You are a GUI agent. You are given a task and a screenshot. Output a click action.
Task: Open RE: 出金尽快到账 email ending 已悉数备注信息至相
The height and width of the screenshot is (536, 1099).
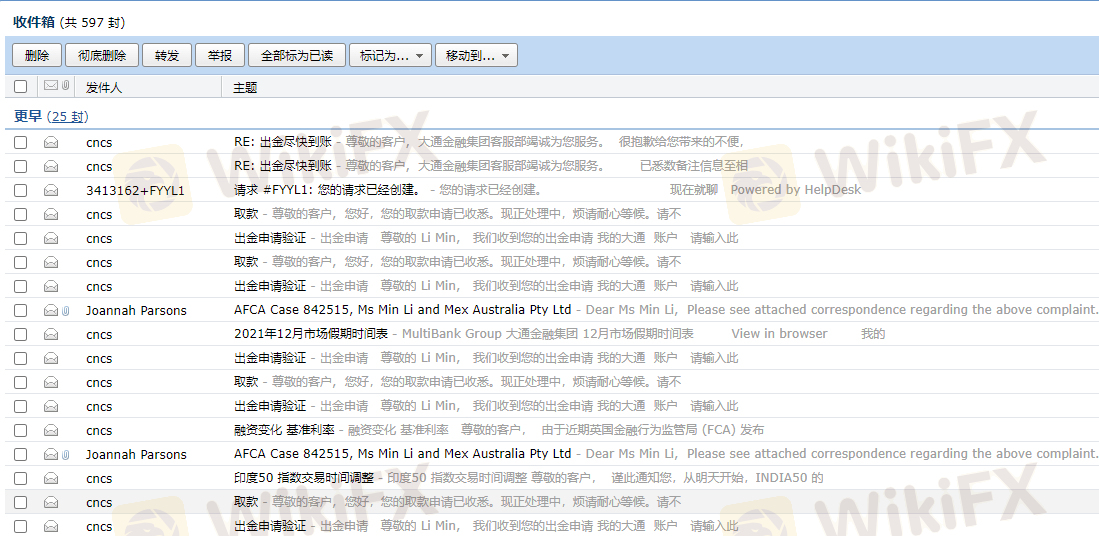[x=282, y=166]
